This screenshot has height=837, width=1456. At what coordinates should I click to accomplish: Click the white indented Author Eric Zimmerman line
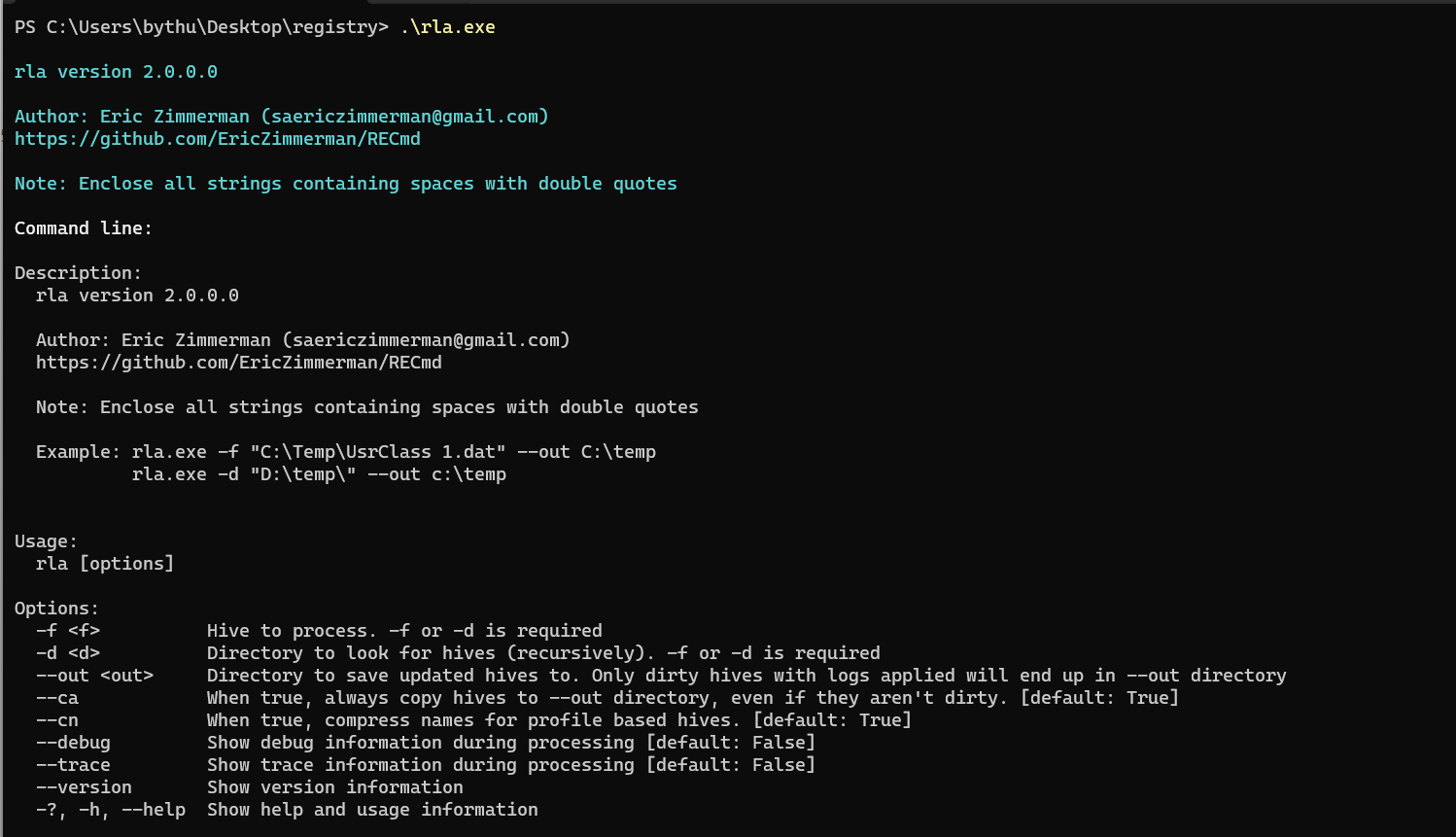303,340
